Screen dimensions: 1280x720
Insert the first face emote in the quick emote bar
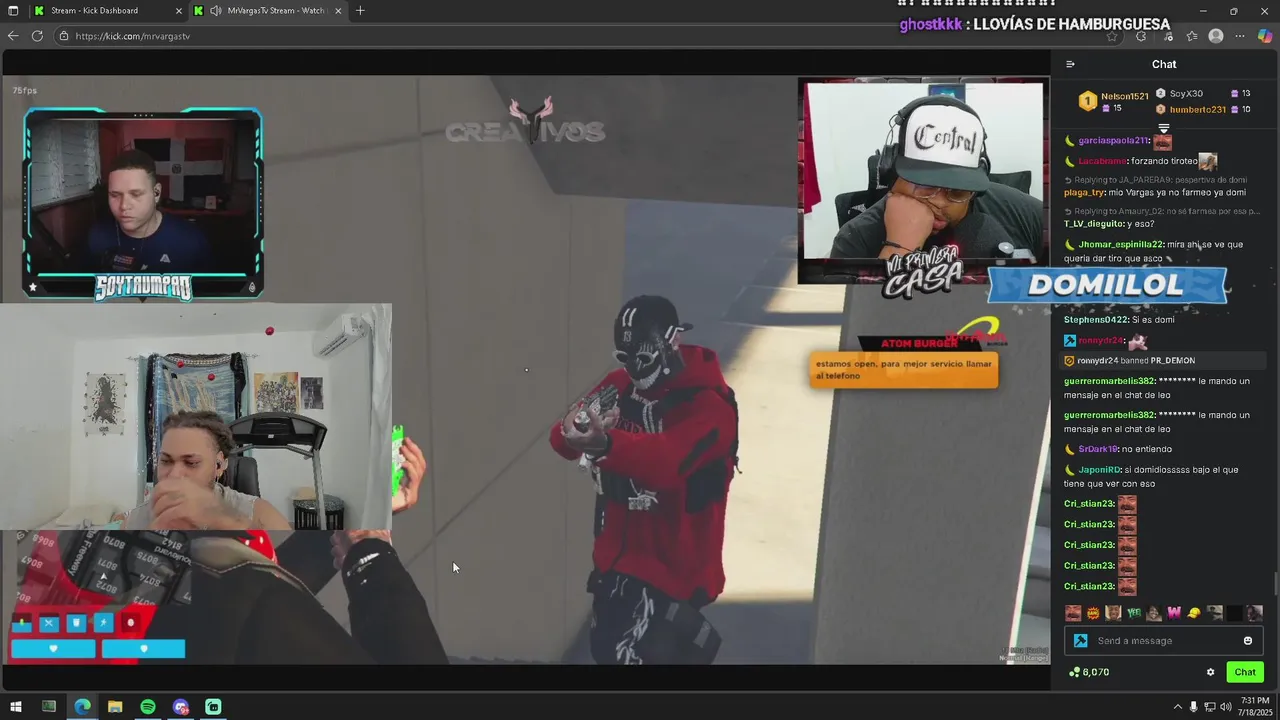(x=1073, y=613)
